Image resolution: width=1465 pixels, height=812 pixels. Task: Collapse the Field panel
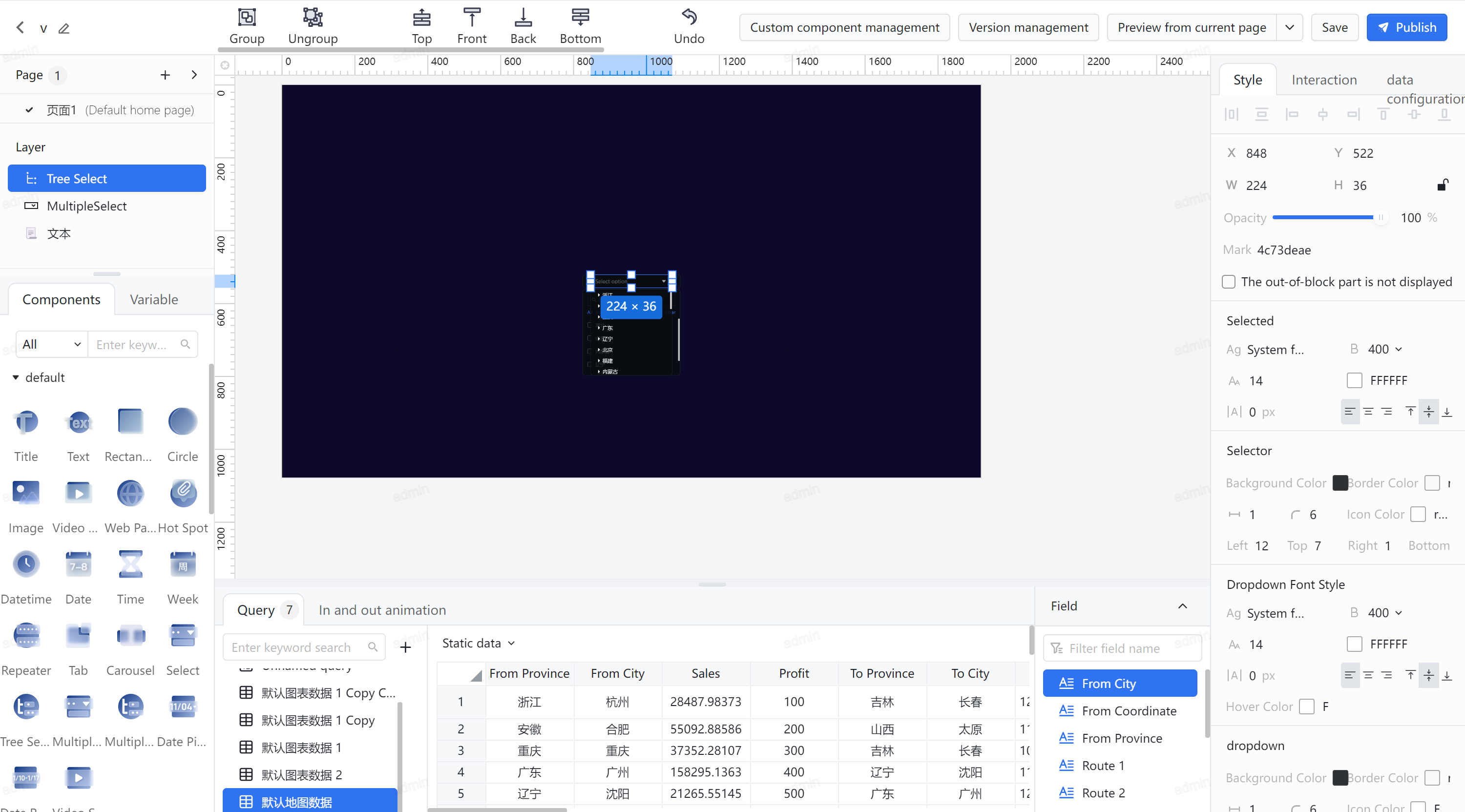tap(1182, 606)
